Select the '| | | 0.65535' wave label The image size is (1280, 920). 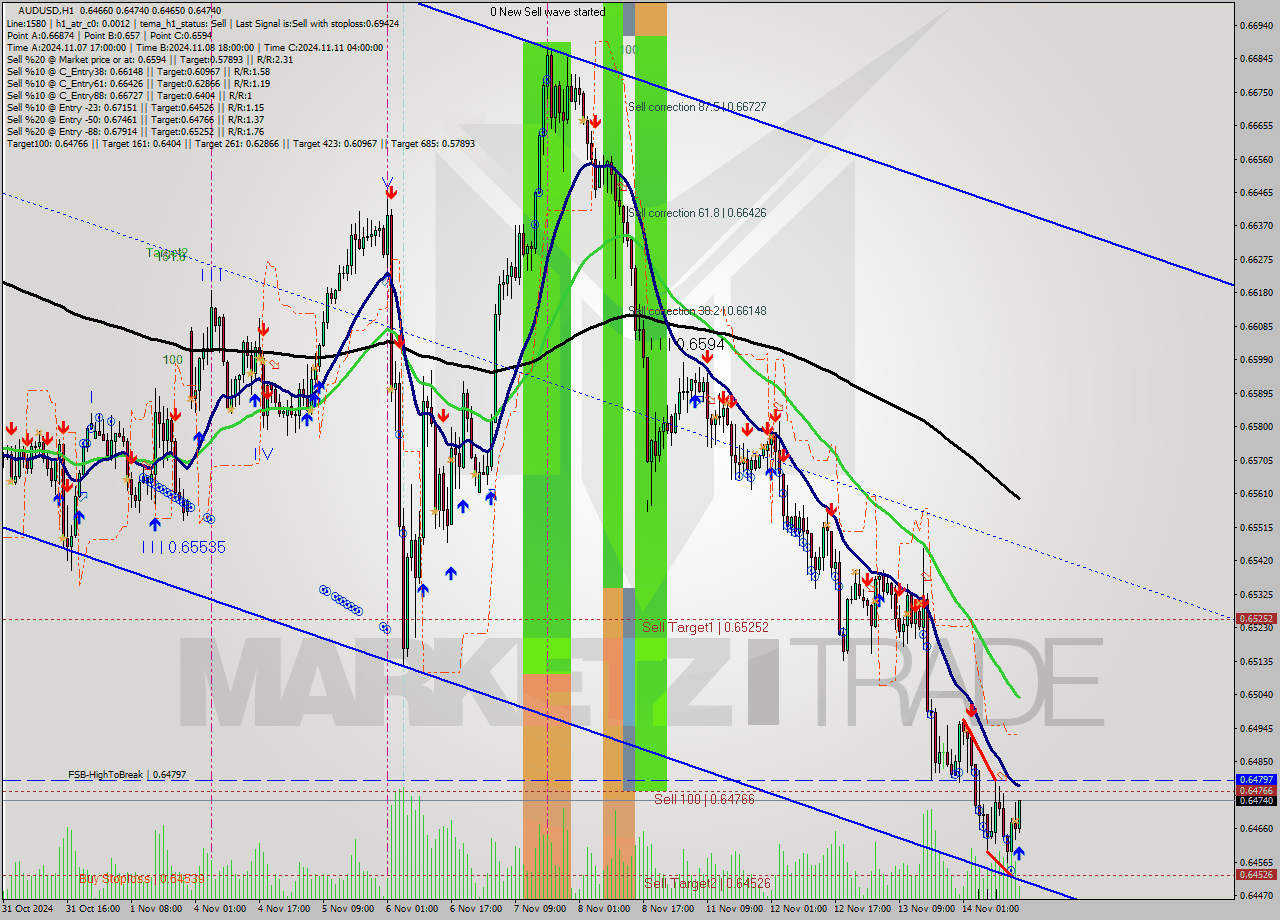coord(183,547)
